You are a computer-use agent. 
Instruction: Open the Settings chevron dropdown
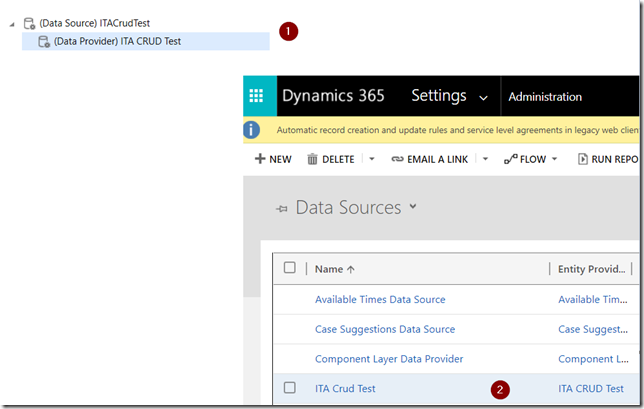click(x=483, y=98)
